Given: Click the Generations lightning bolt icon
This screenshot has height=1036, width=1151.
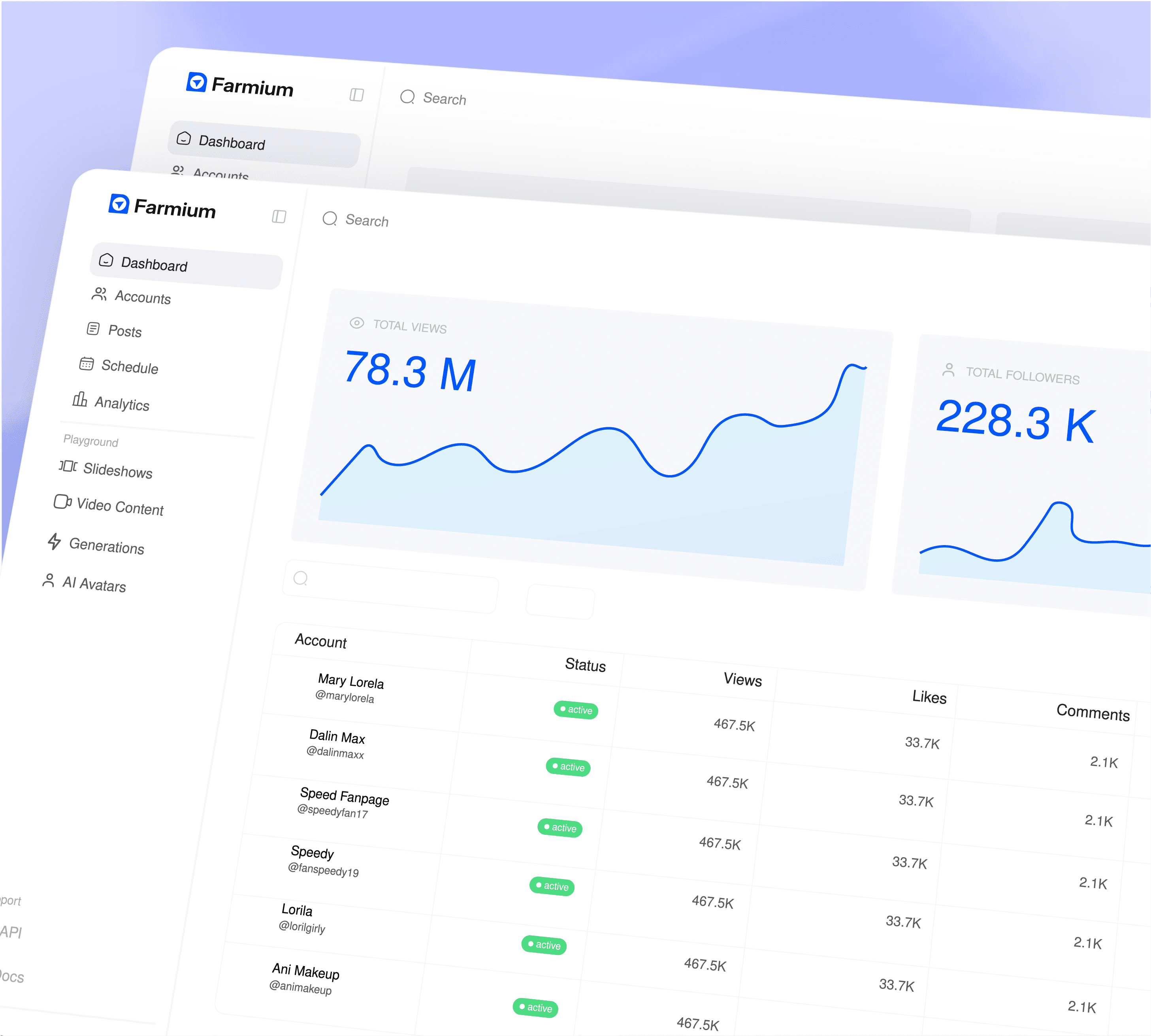Looking at the screenshot, I should coord(55,542).
